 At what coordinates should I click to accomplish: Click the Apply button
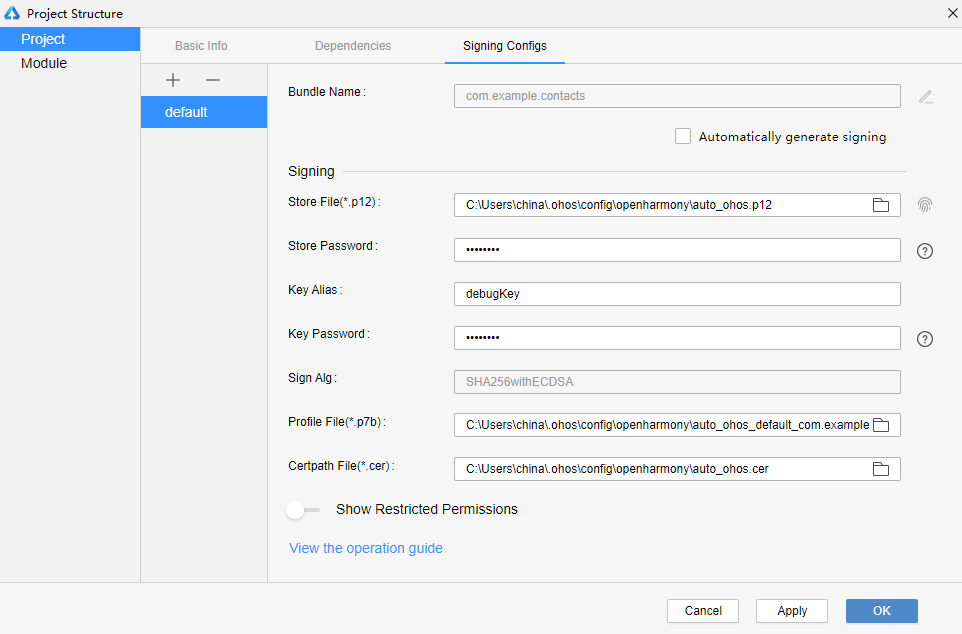point(791,611)
